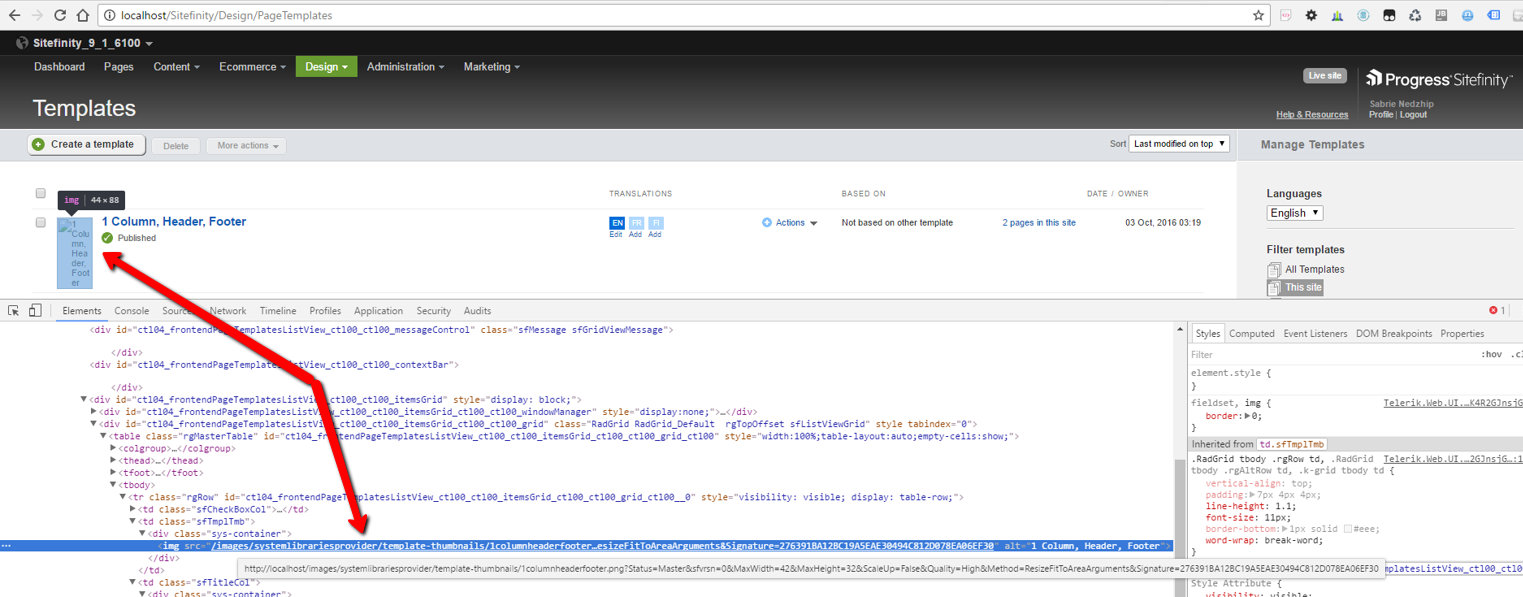Reload the current browser page
The height and width of the screenshot is (597, 1523).
60,15
